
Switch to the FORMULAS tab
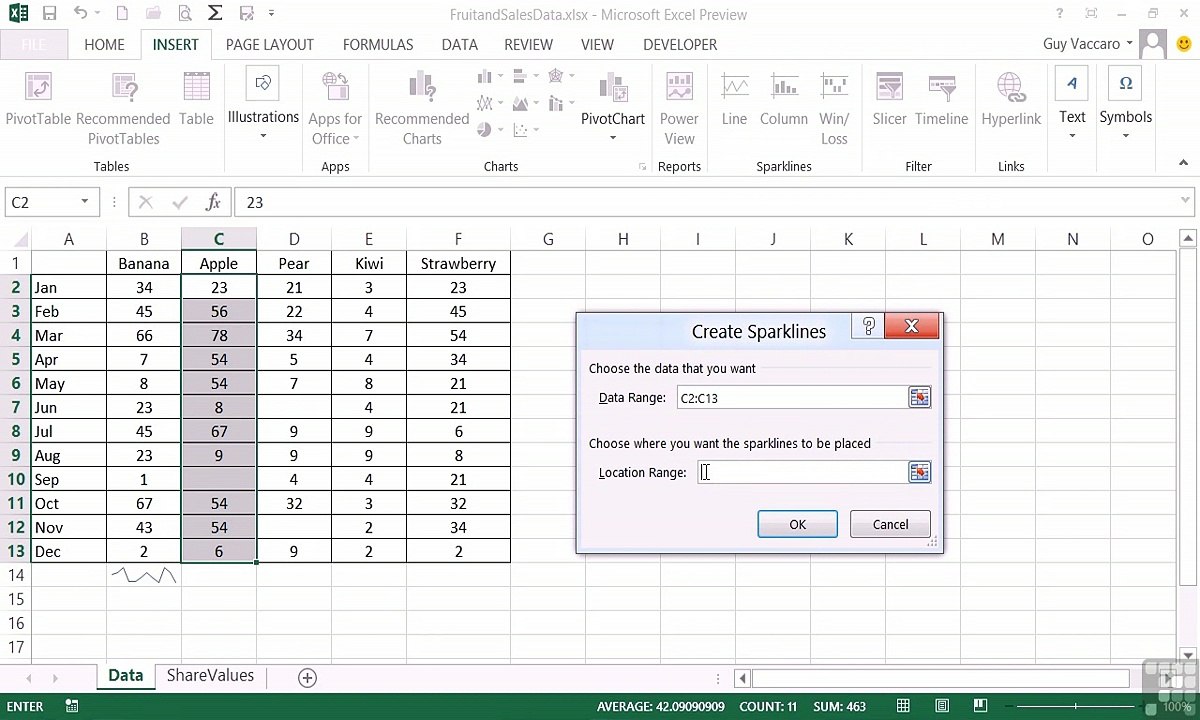[378, 45]
